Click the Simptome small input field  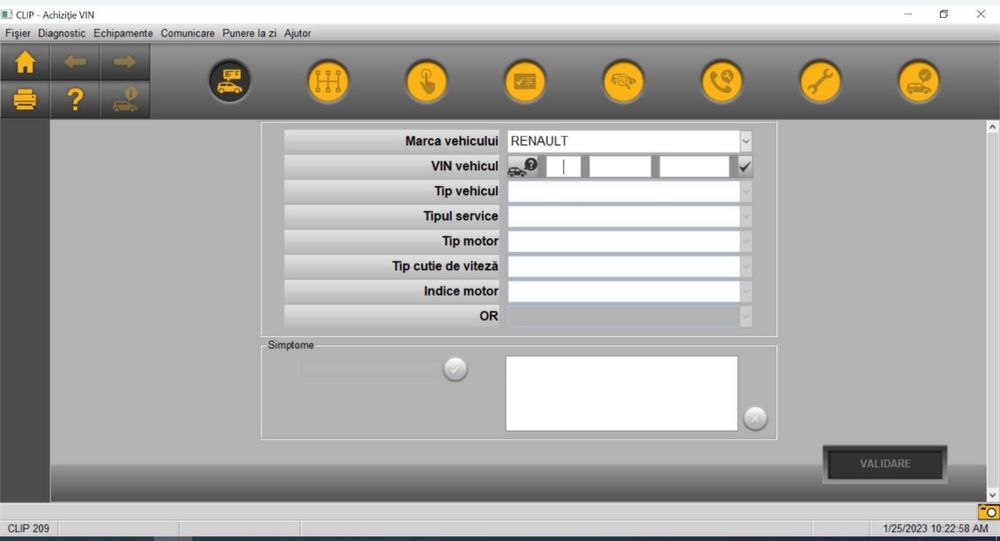coord(370,369)
